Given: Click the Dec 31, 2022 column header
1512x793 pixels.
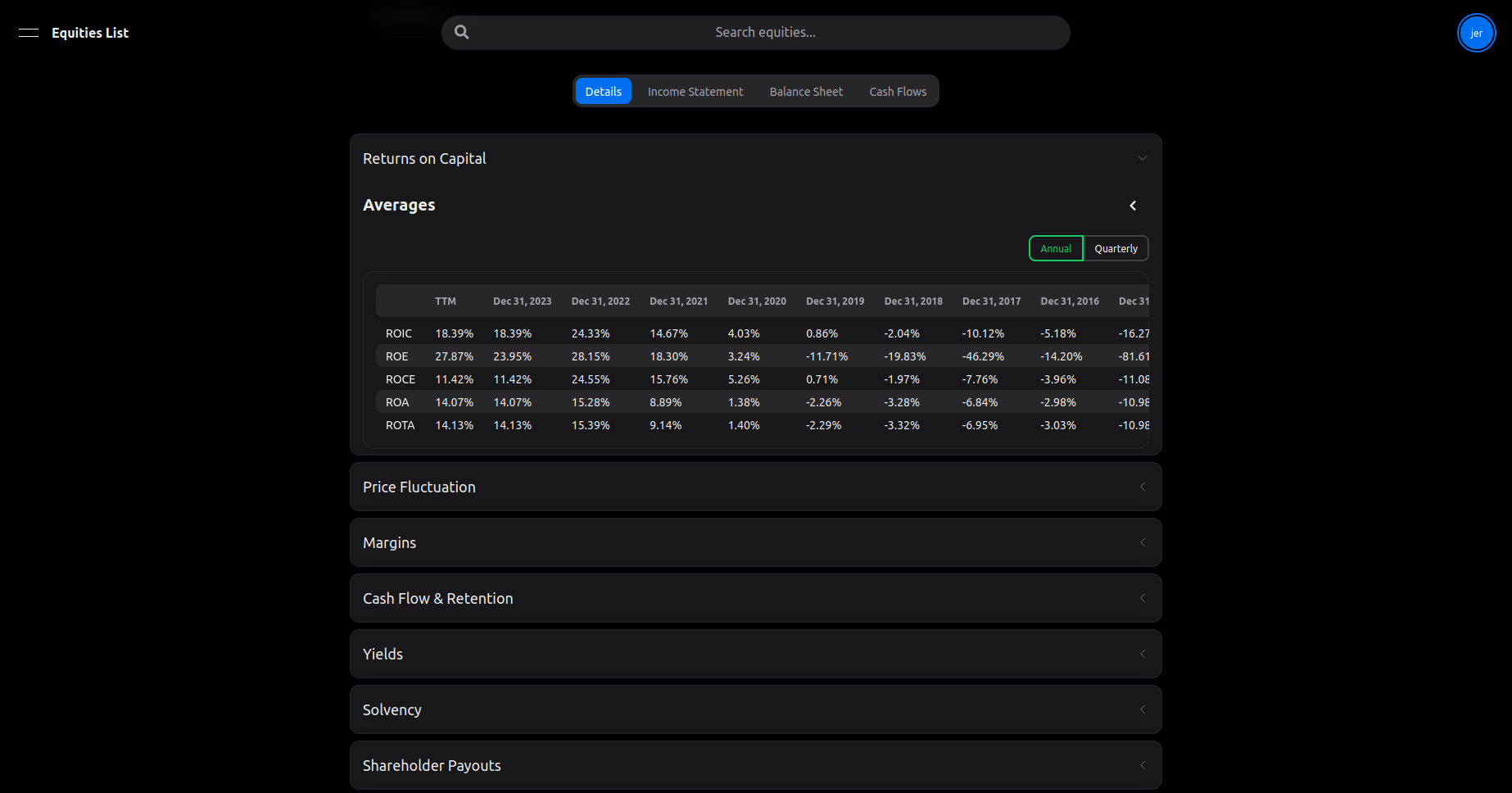Looking at the screenshot, I should tap(600, 301).
